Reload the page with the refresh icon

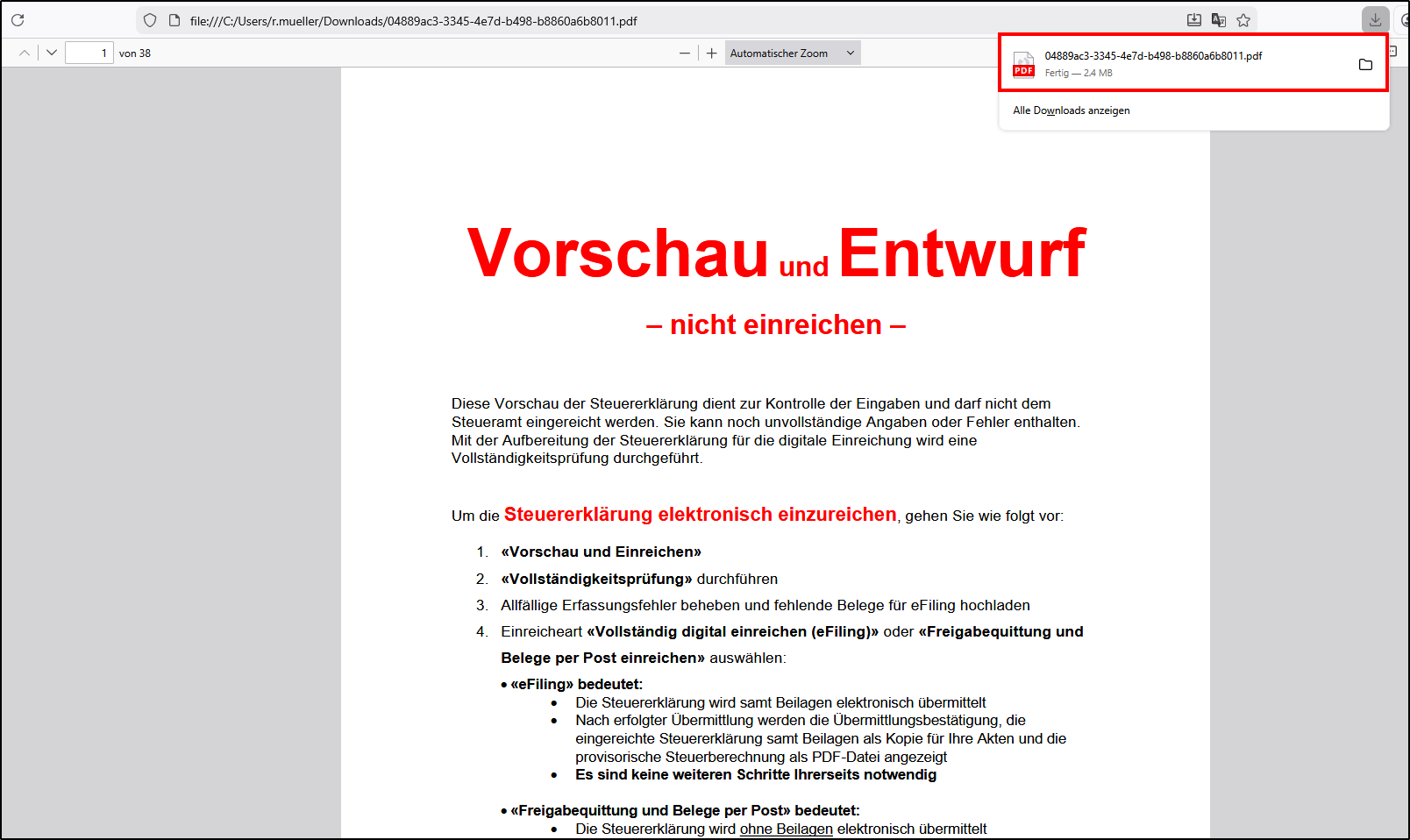coord(18,20)
